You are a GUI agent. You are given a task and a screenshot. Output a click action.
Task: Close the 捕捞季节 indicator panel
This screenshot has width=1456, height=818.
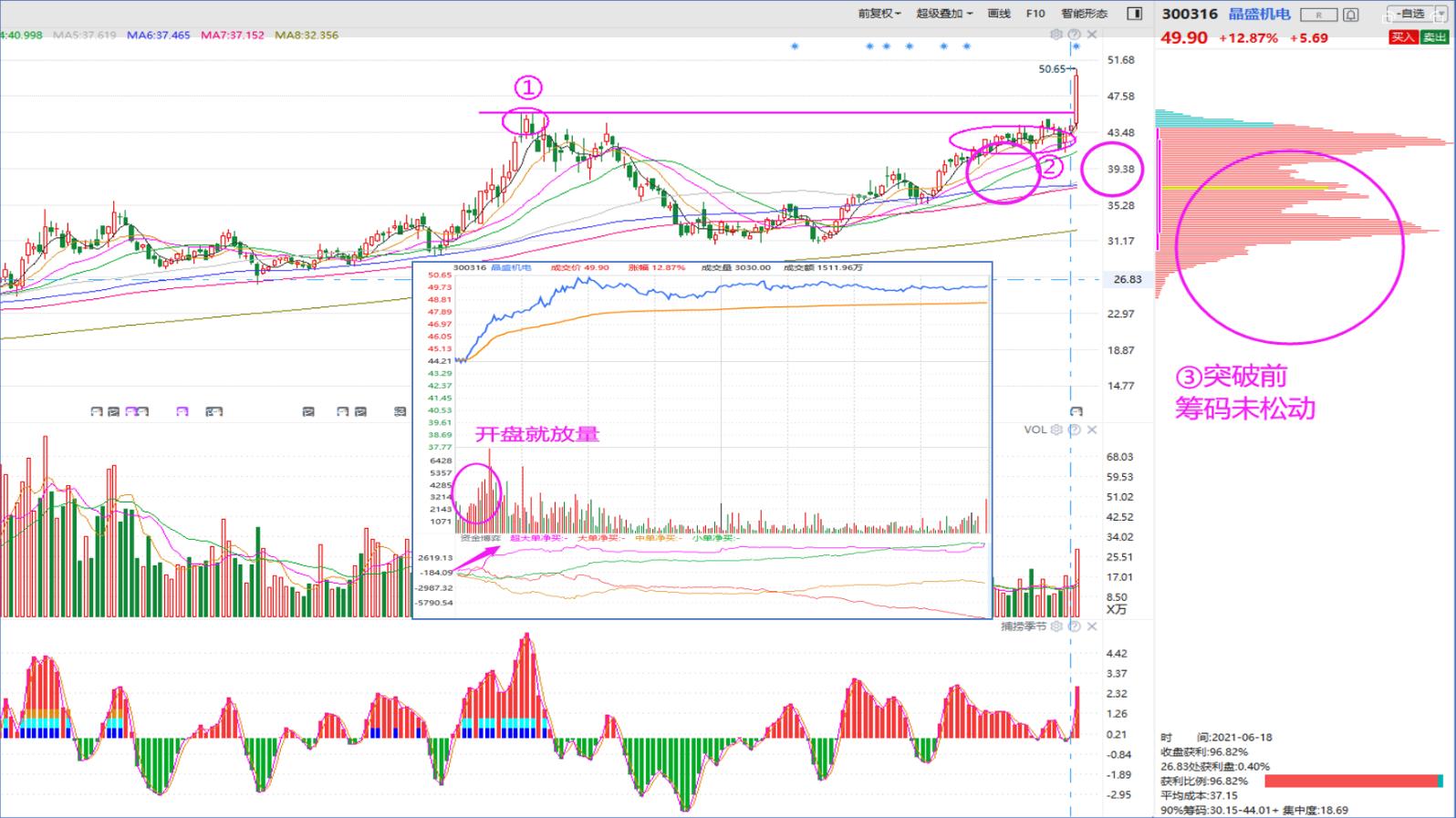(x=1092, y=626)
